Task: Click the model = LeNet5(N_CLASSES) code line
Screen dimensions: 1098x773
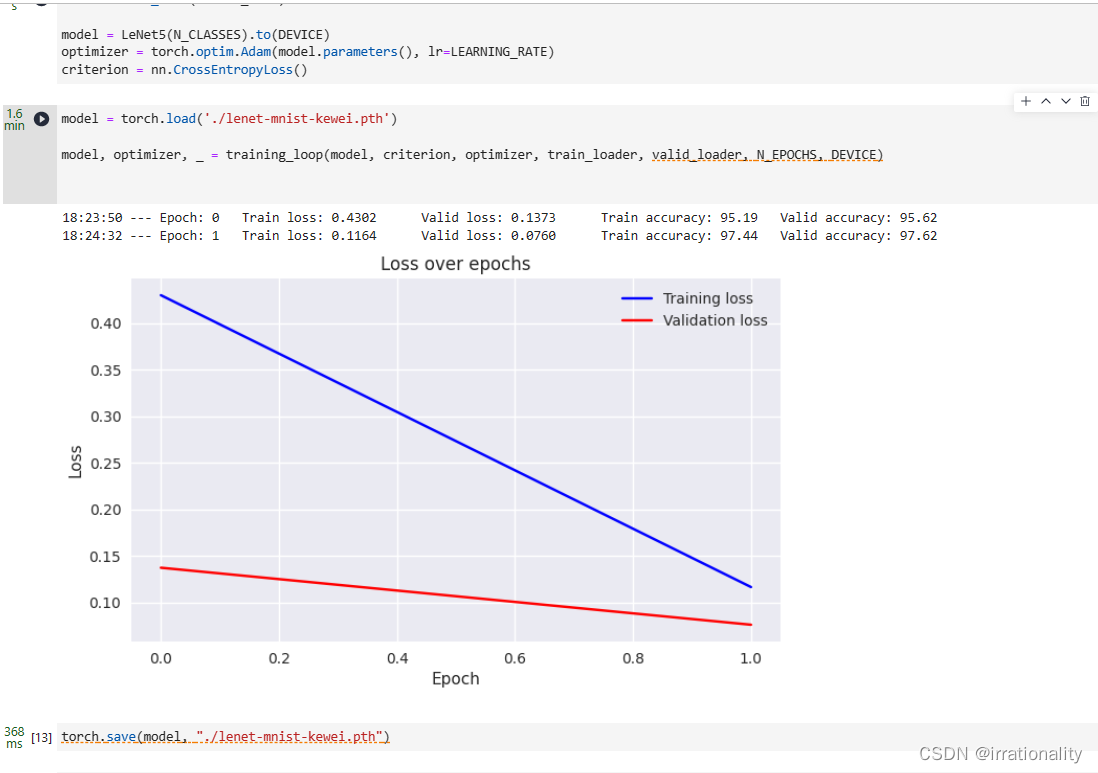Action: coord(195,34)
